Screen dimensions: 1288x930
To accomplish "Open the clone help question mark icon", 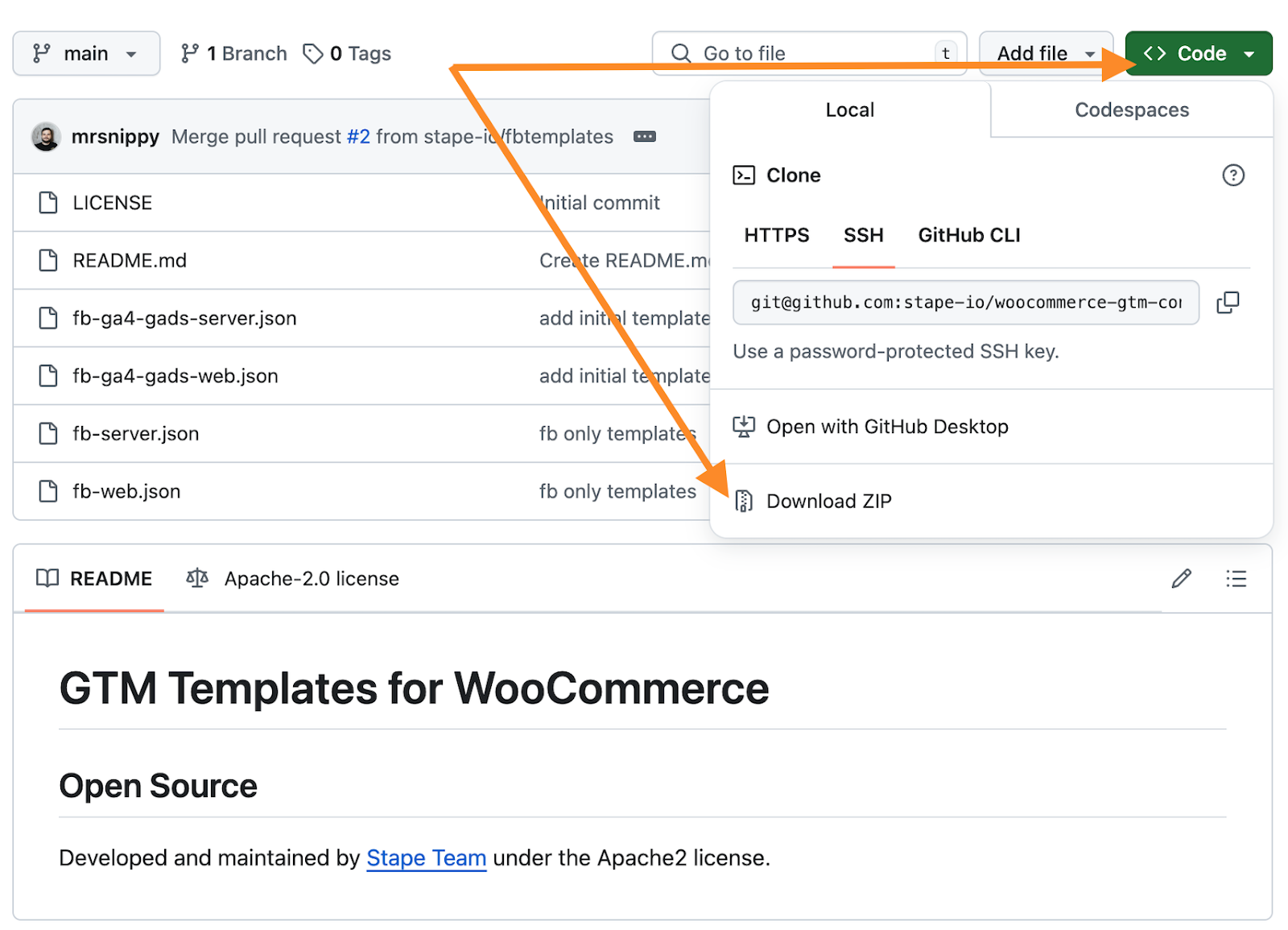I will tap(1233, 175).
